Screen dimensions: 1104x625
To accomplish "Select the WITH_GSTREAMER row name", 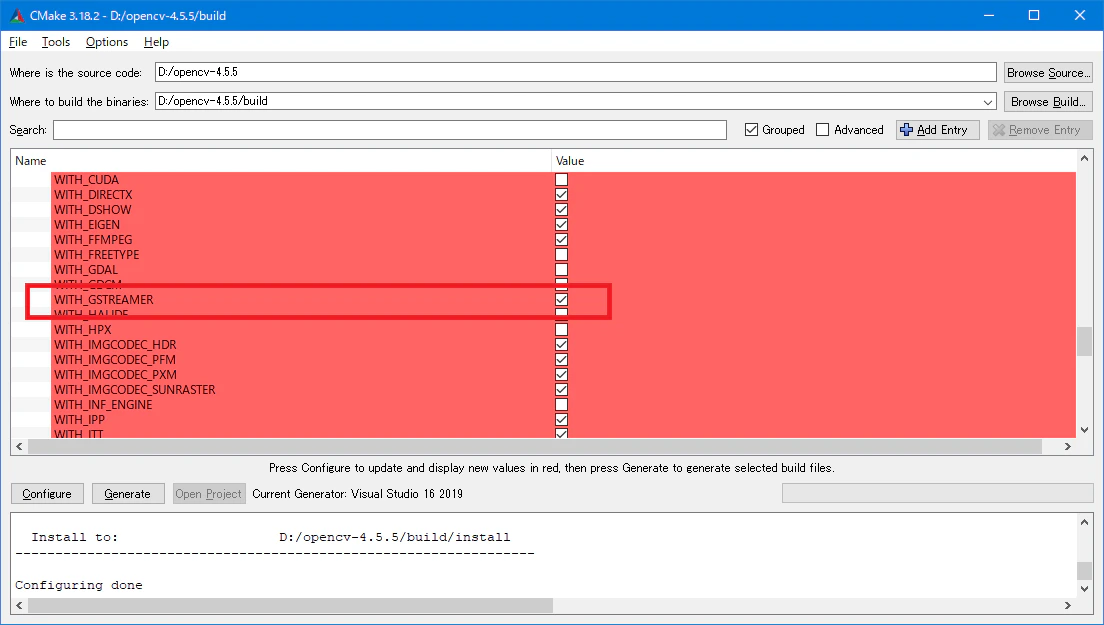I will click(104, 300).
